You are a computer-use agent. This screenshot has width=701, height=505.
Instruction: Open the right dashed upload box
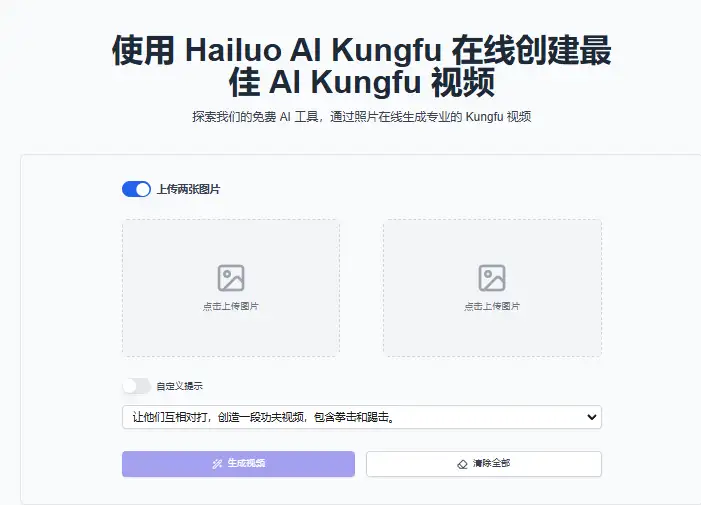[492, 288]
